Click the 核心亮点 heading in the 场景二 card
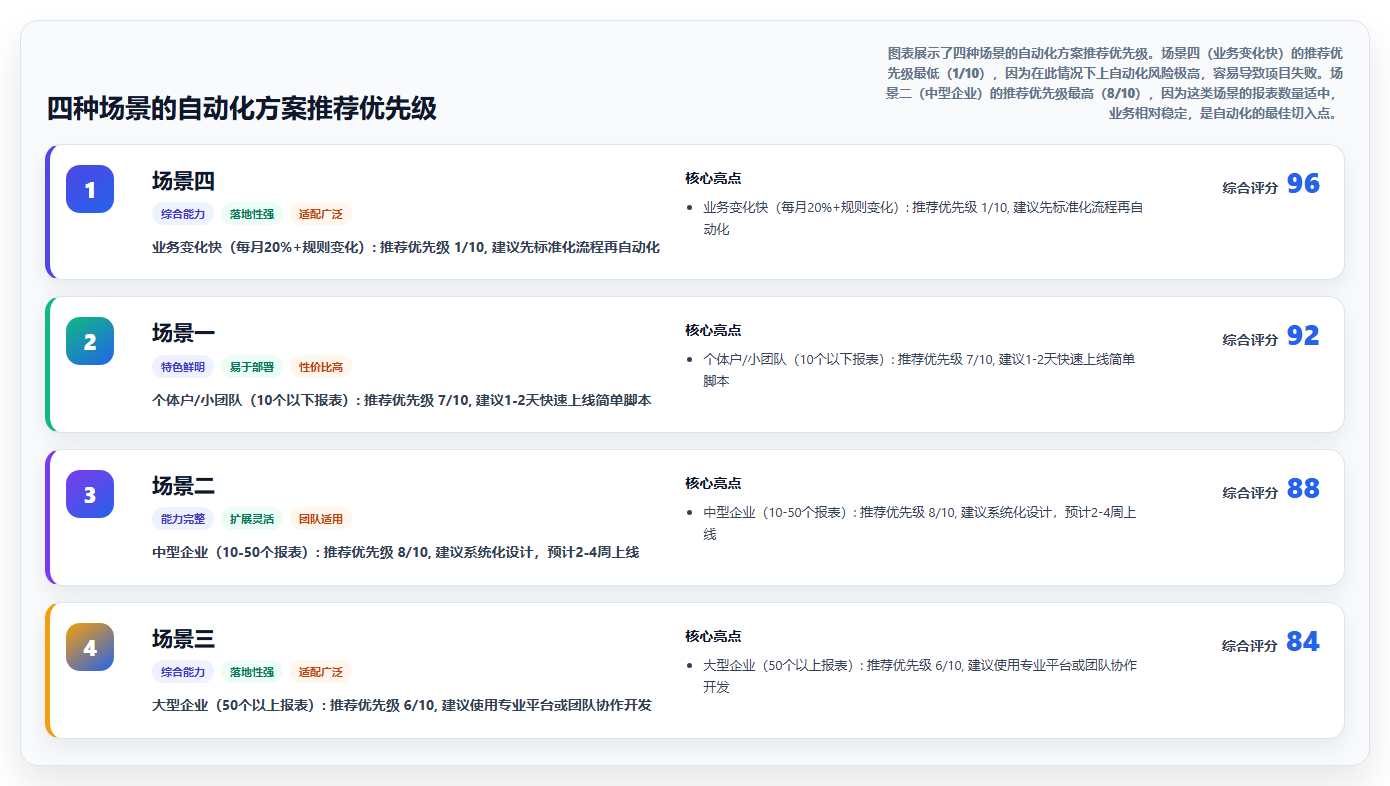1390x786 pixels. click(x=713, y=483)
